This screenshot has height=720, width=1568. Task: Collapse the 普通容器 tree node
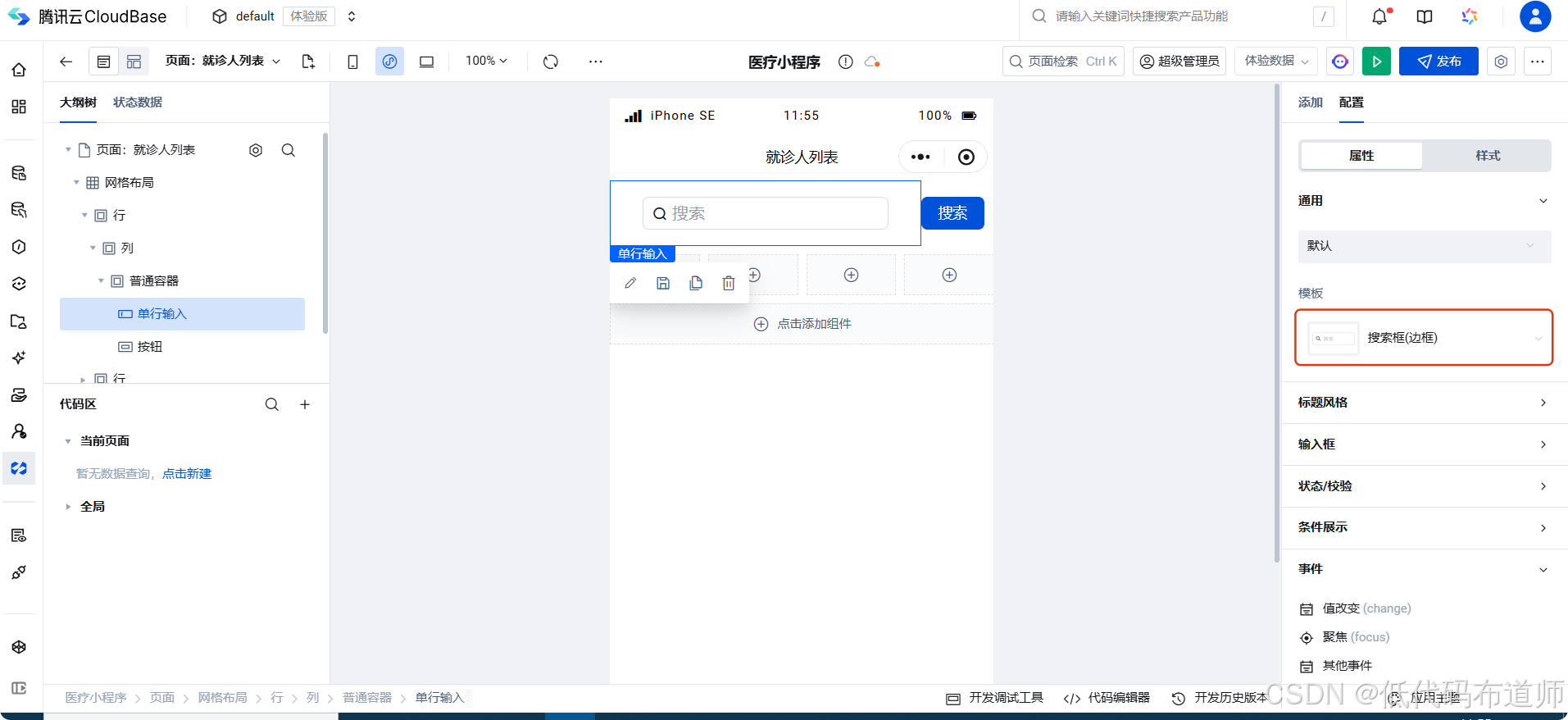point(101,281)
